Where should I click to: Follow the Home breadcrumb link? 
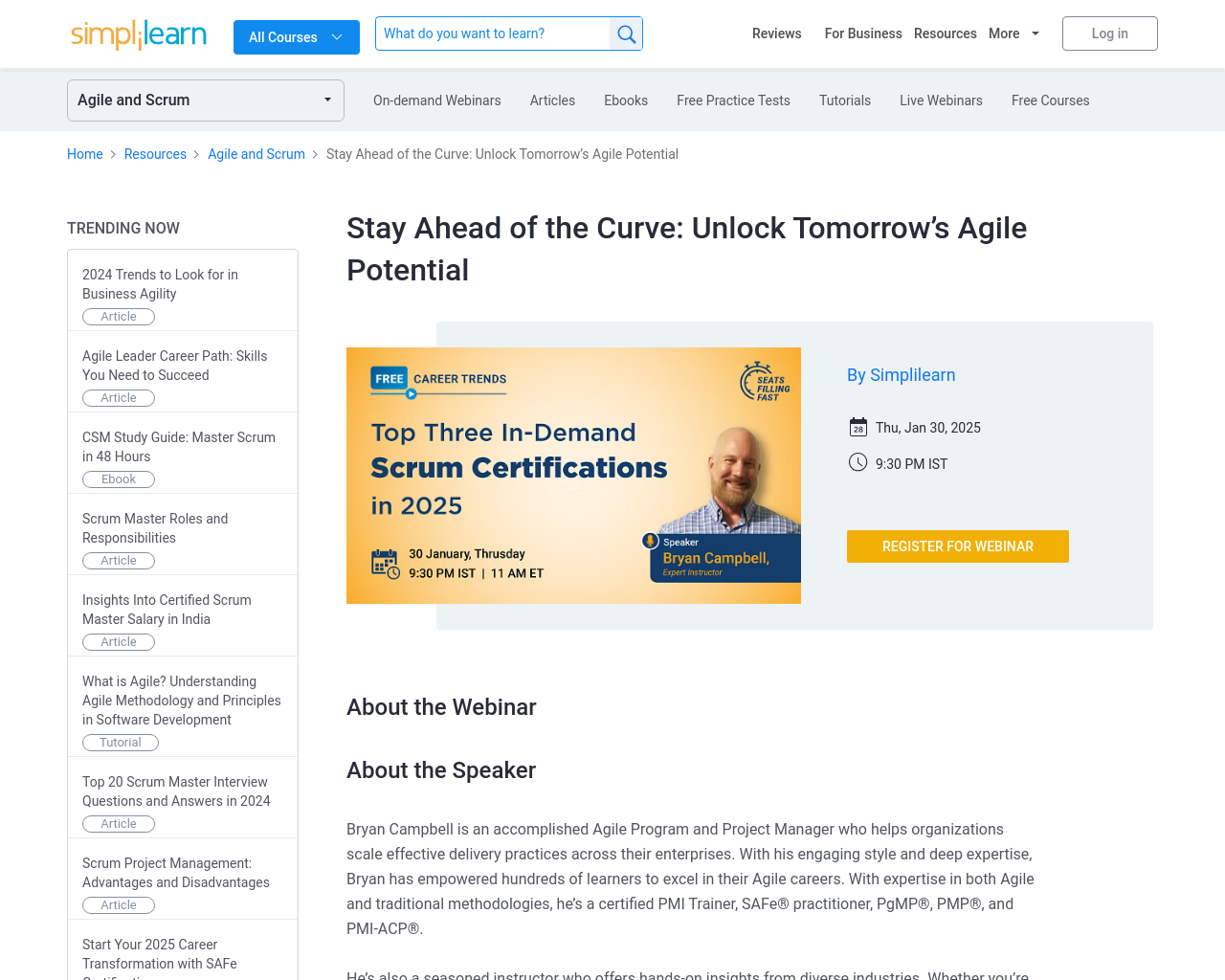coord(85,154)
